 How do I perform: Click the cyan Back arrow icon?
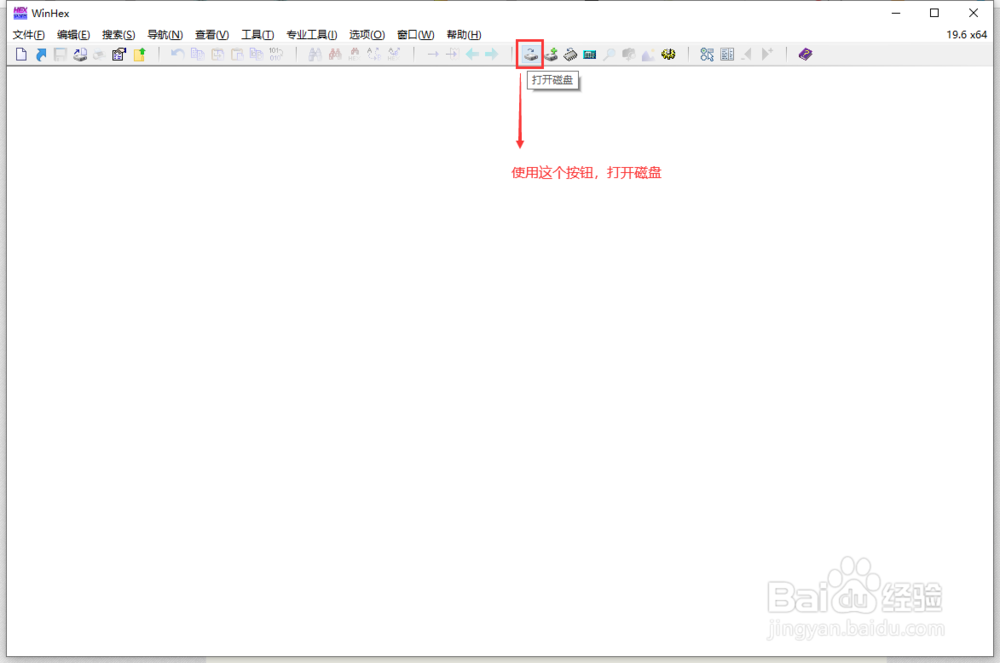pos(472,55)
